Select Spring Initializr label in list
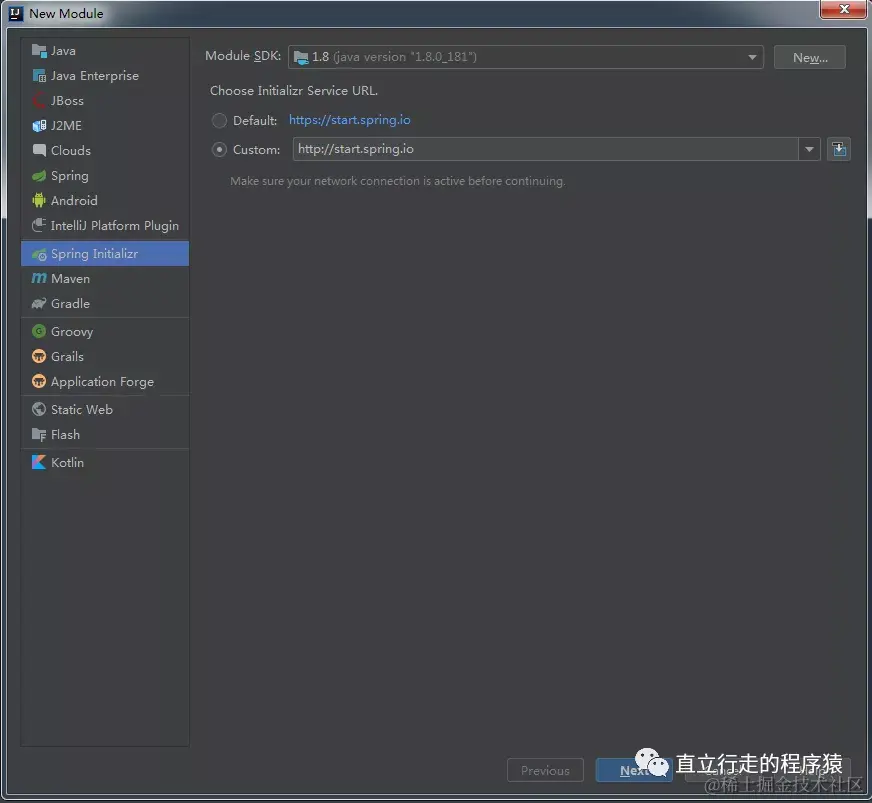 click(x=94, y=254)
